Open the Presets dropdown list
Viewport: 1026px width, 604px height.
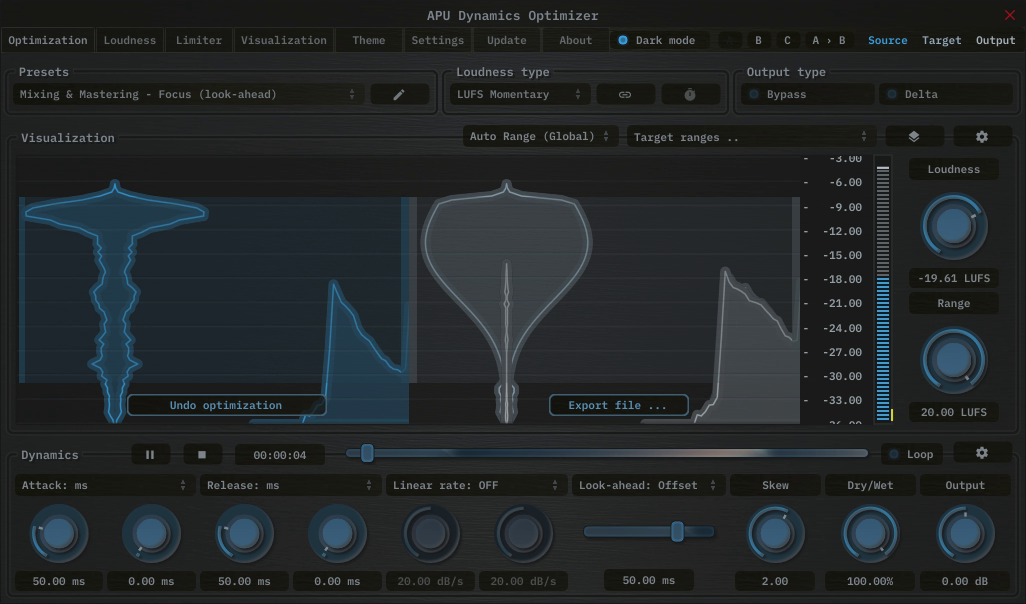(x=188, y=94)
